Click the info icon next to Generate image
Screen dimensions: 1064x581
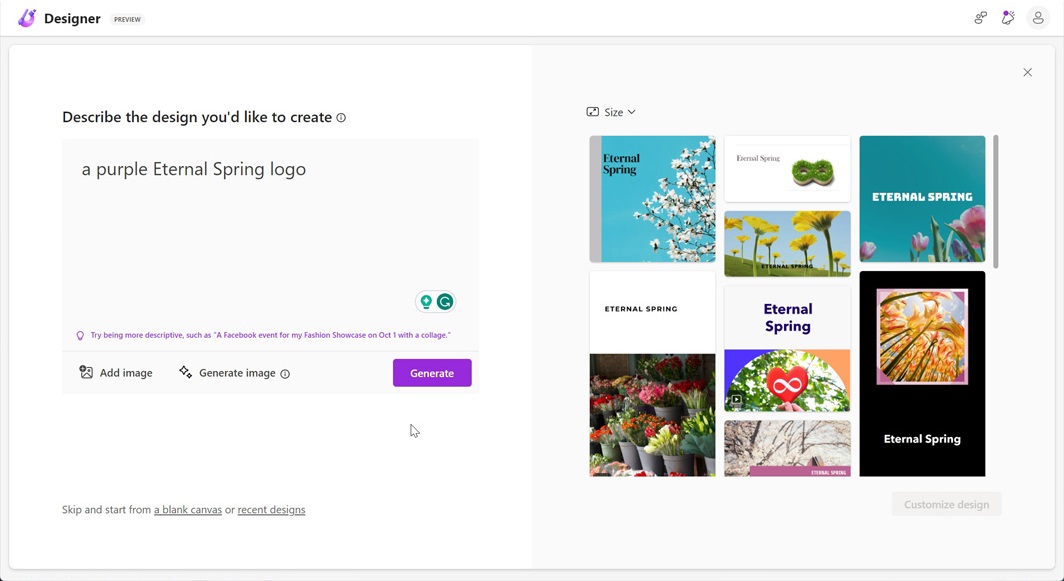pyautogui.click(x=285, y=374)
